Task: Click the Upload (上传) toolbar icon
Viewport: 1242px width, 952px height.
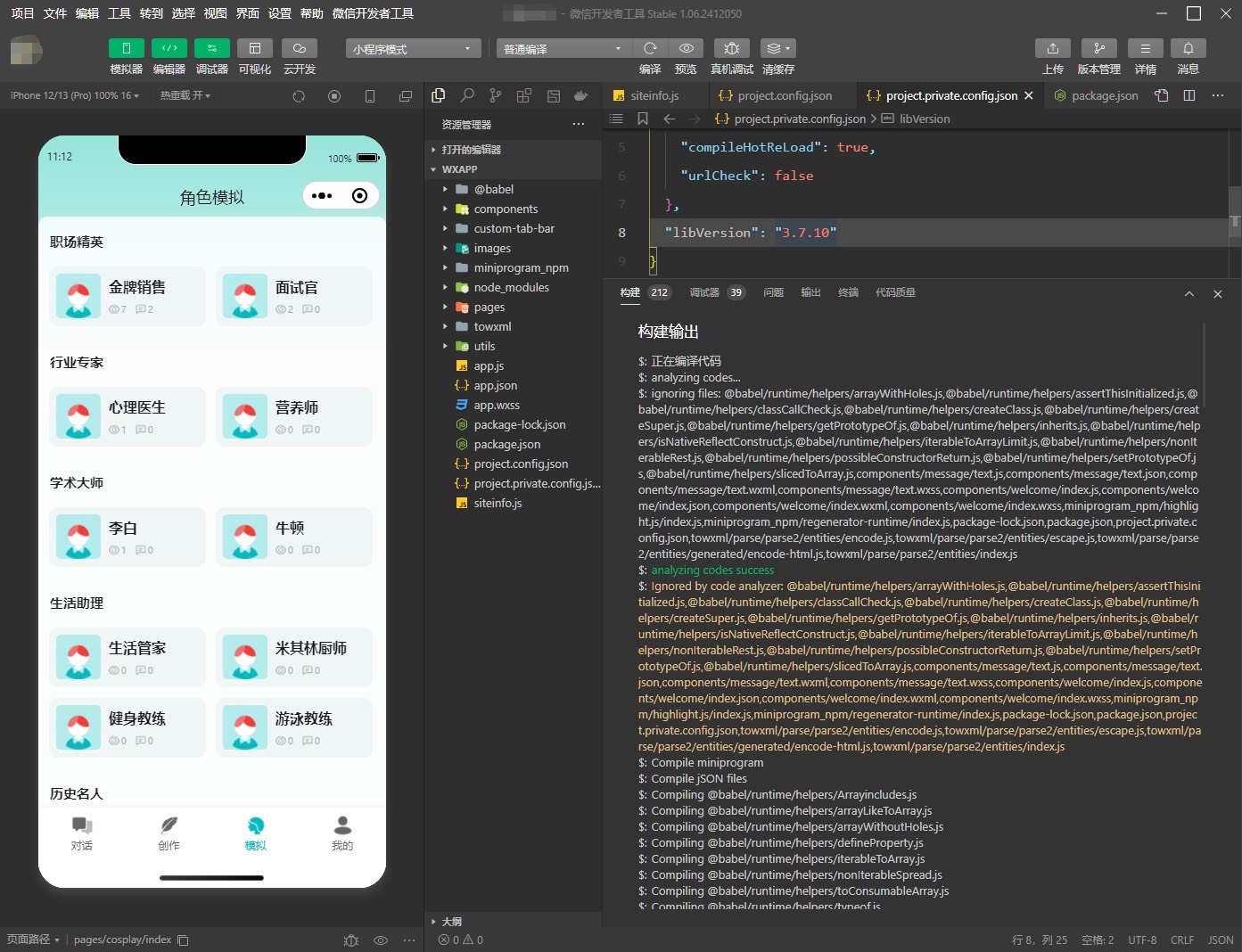Action: click(x=1052, y=49)
